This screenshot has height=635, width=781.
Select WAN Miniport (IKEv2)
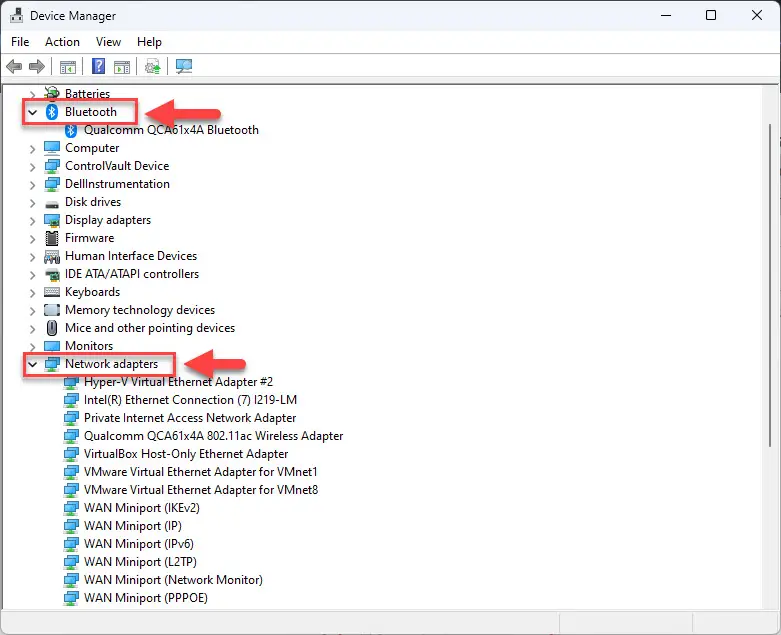141,508
